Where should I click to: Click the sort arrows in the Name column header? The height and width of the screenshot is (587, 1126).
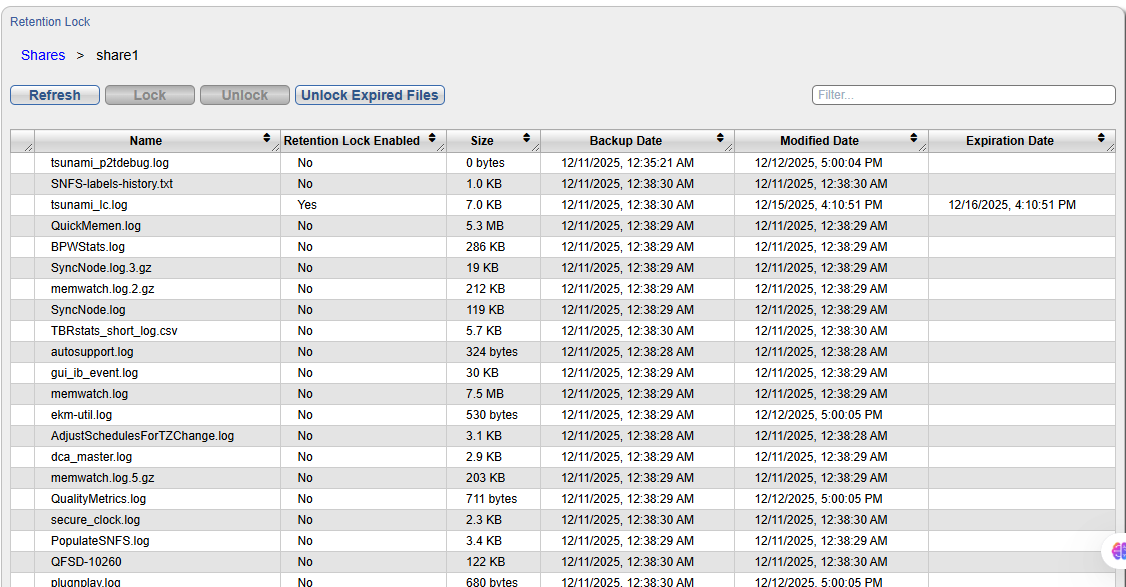point(267,138)
